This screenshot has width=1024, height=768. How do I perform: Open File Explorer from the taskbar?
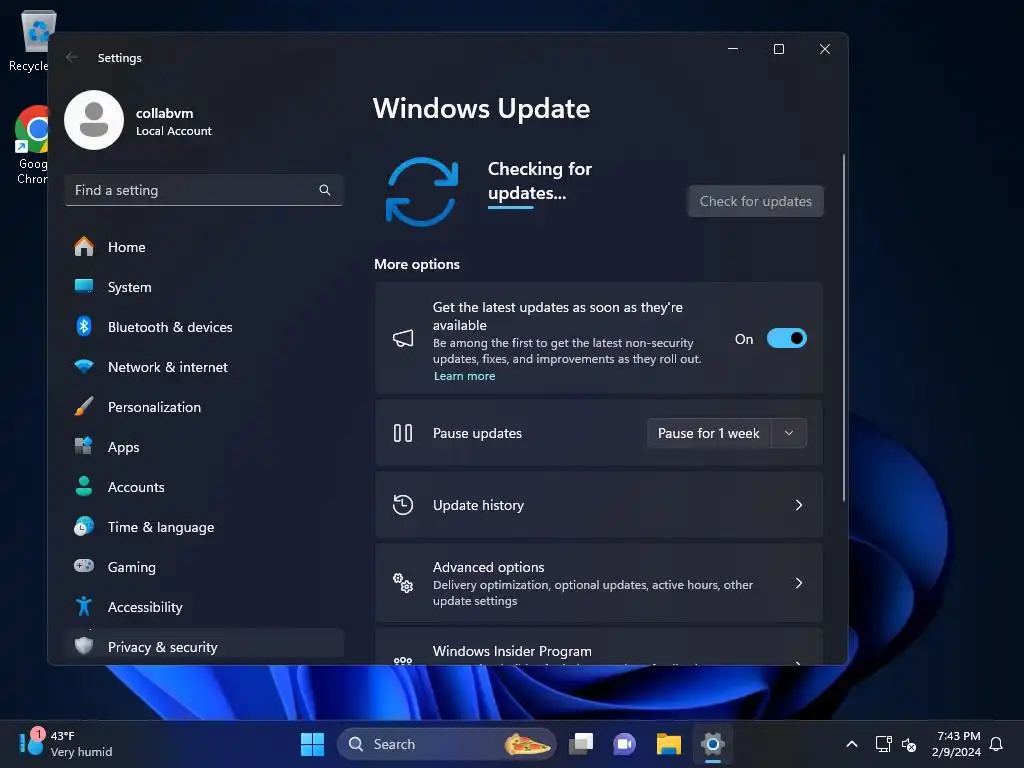669,744
